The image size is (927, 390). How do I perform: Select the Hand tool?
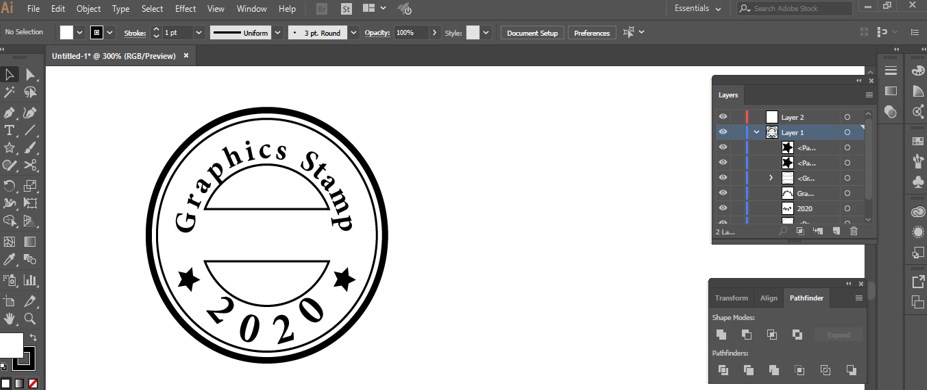tap(9, 319)
